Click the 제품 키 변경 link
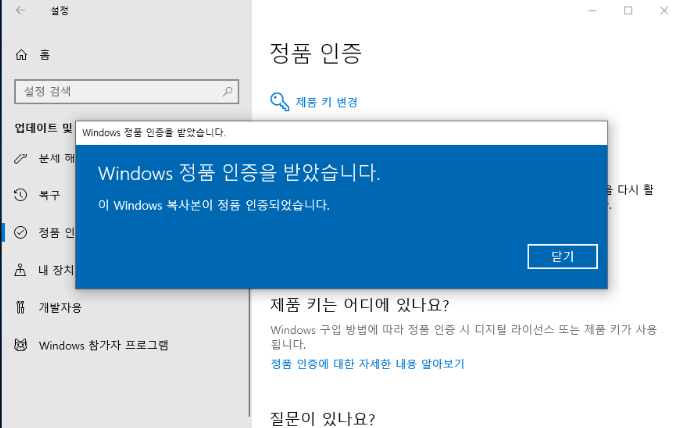This screenshot has width=678, height=428. click(x=326, y=102)
